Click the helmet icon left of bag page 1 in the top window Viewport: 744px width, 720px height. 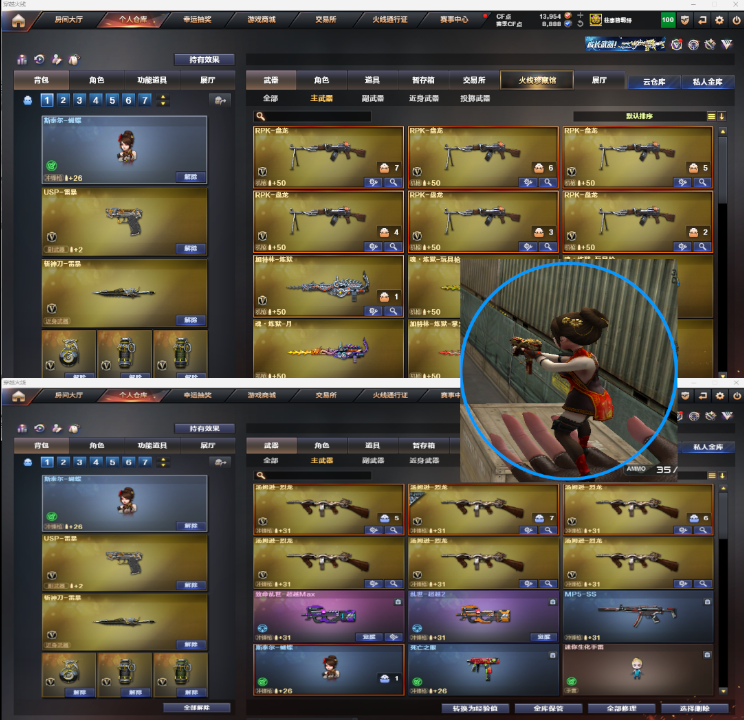coord(28,100)
